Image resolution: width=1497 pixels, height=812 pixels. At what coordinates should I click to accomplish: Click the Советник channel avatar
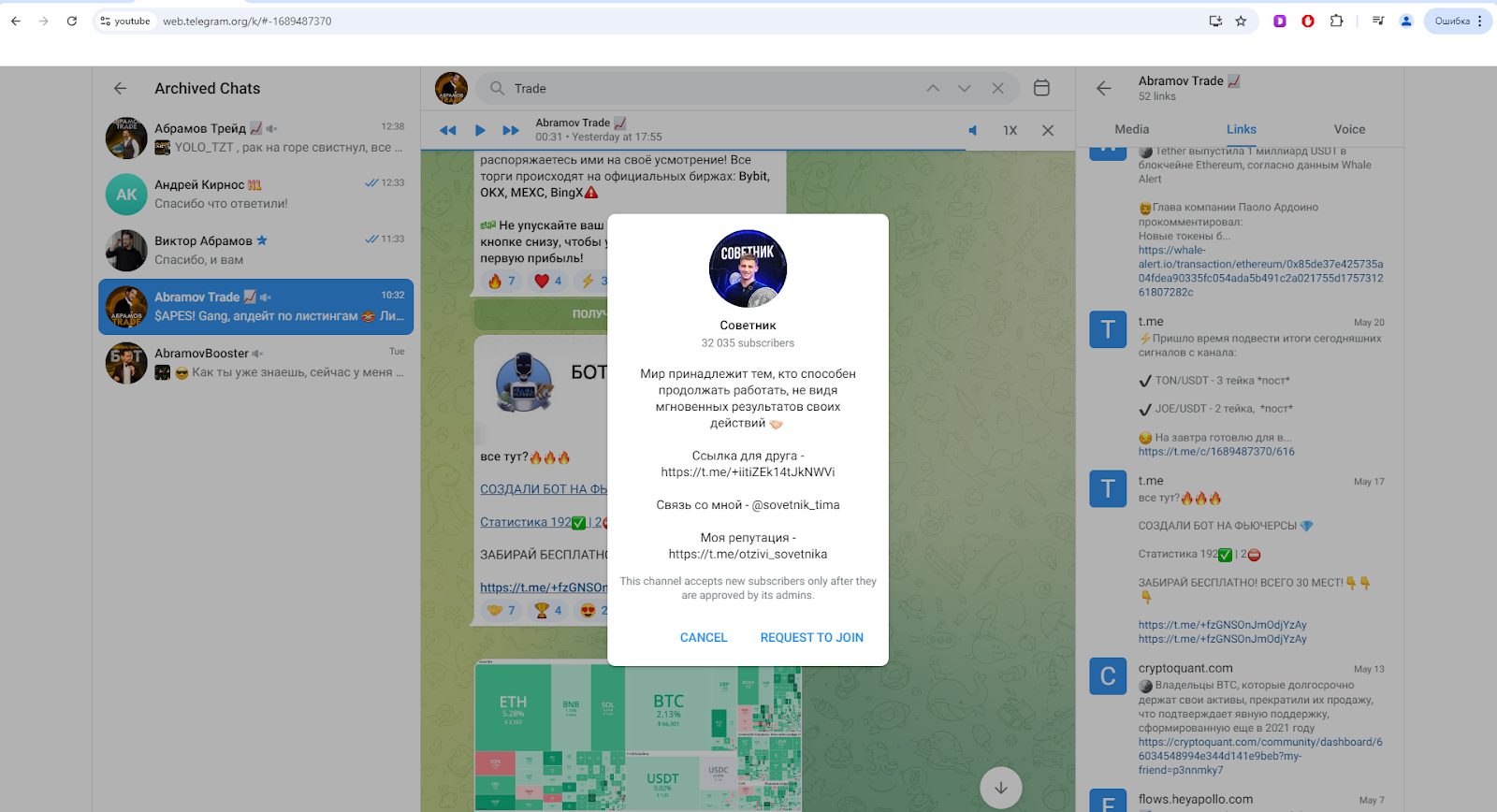point(748,268)
